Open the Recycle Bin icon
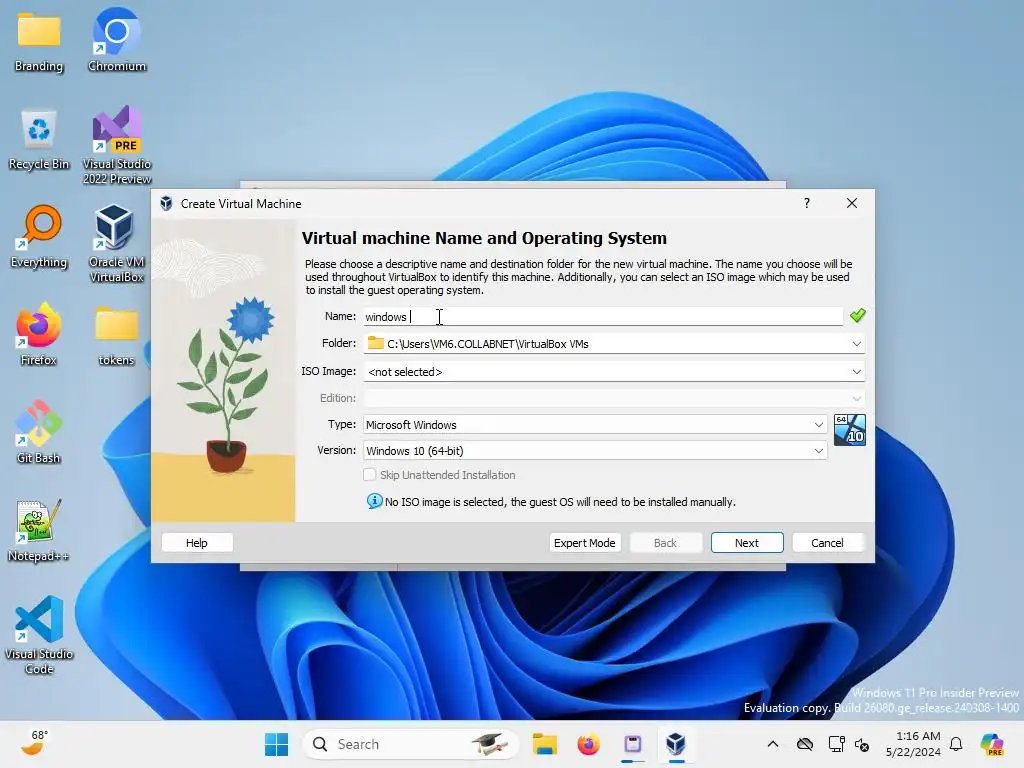This screenshot has width=1024, height=768. [39, 140]
